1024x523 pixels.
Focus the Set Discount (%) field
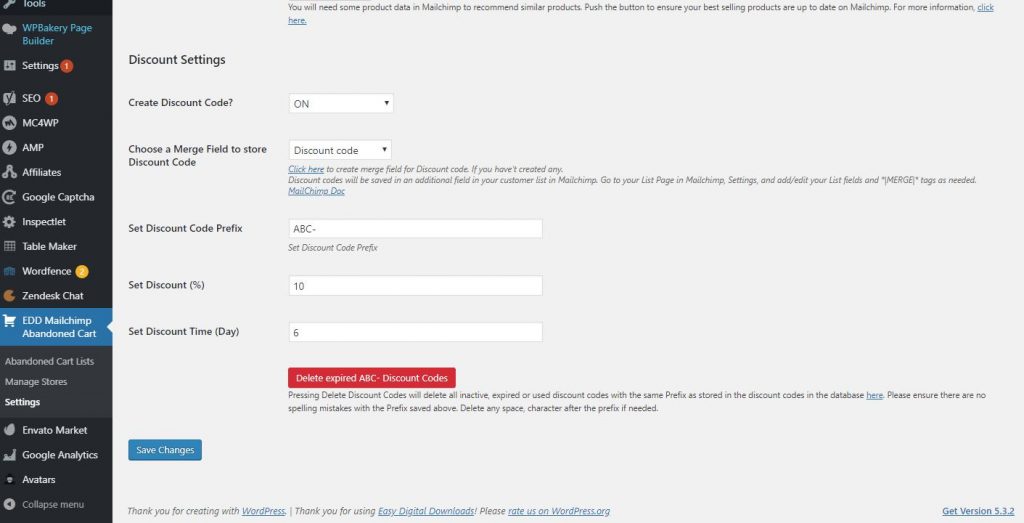pos(415,285)
